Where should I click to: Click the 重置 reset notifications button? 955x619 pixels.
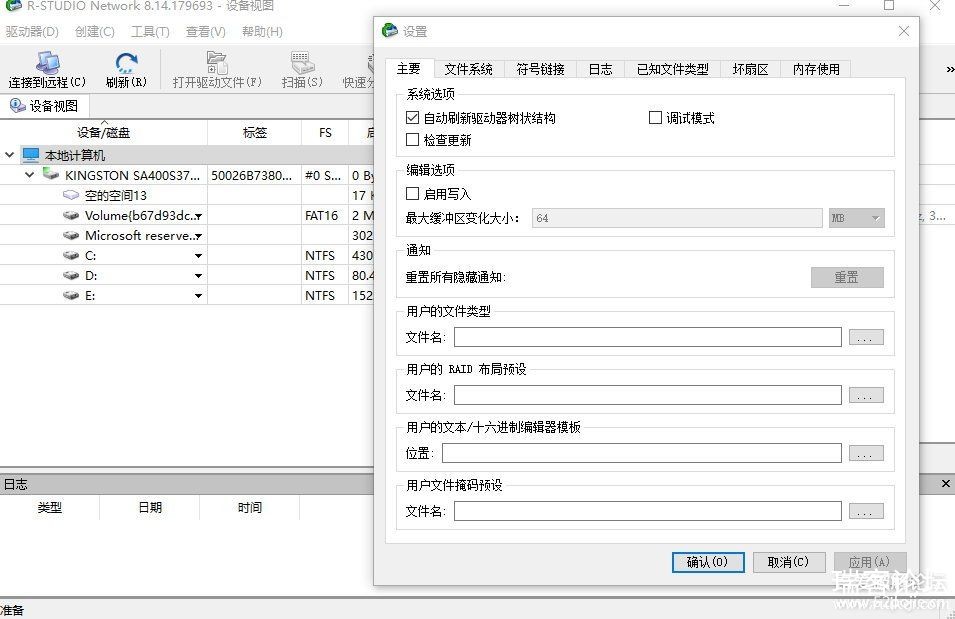tap(847, 277)
